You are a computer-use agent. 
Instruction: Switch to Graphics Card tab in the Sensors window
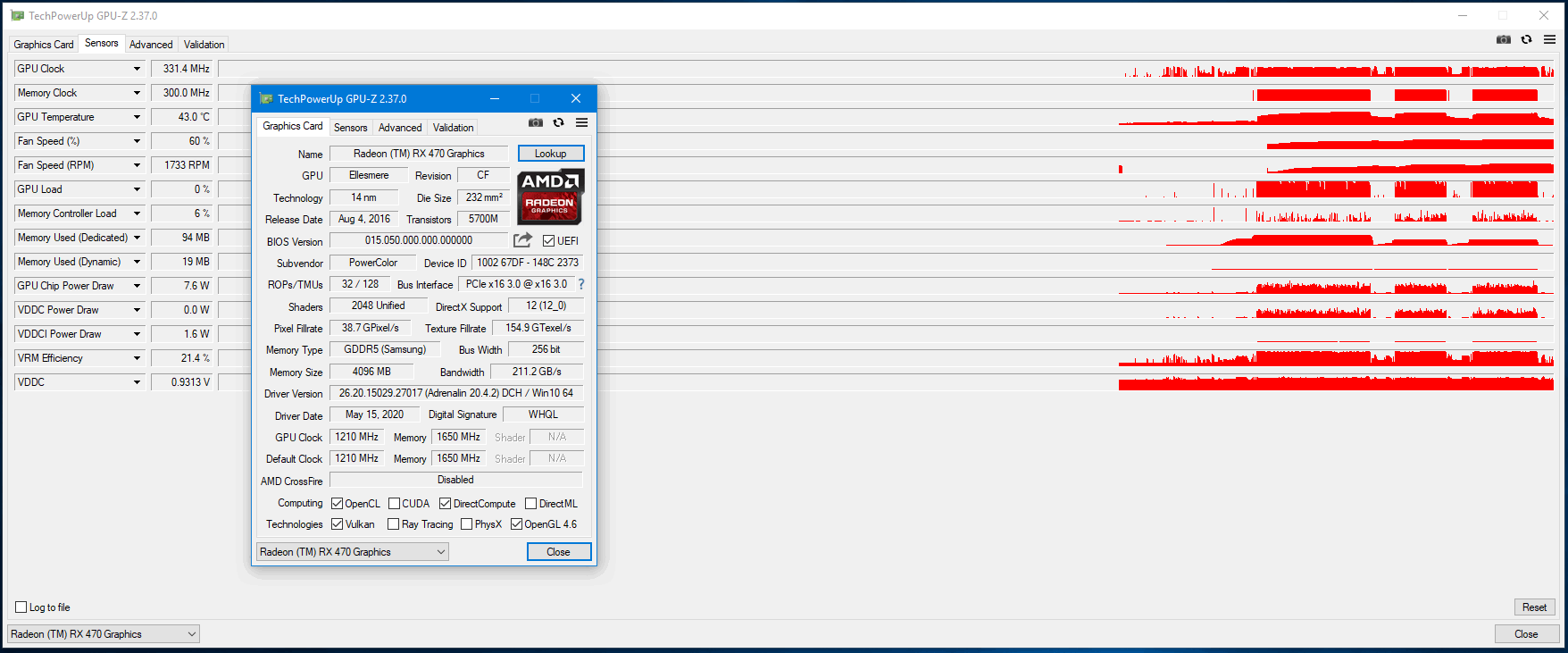(44, 45)
